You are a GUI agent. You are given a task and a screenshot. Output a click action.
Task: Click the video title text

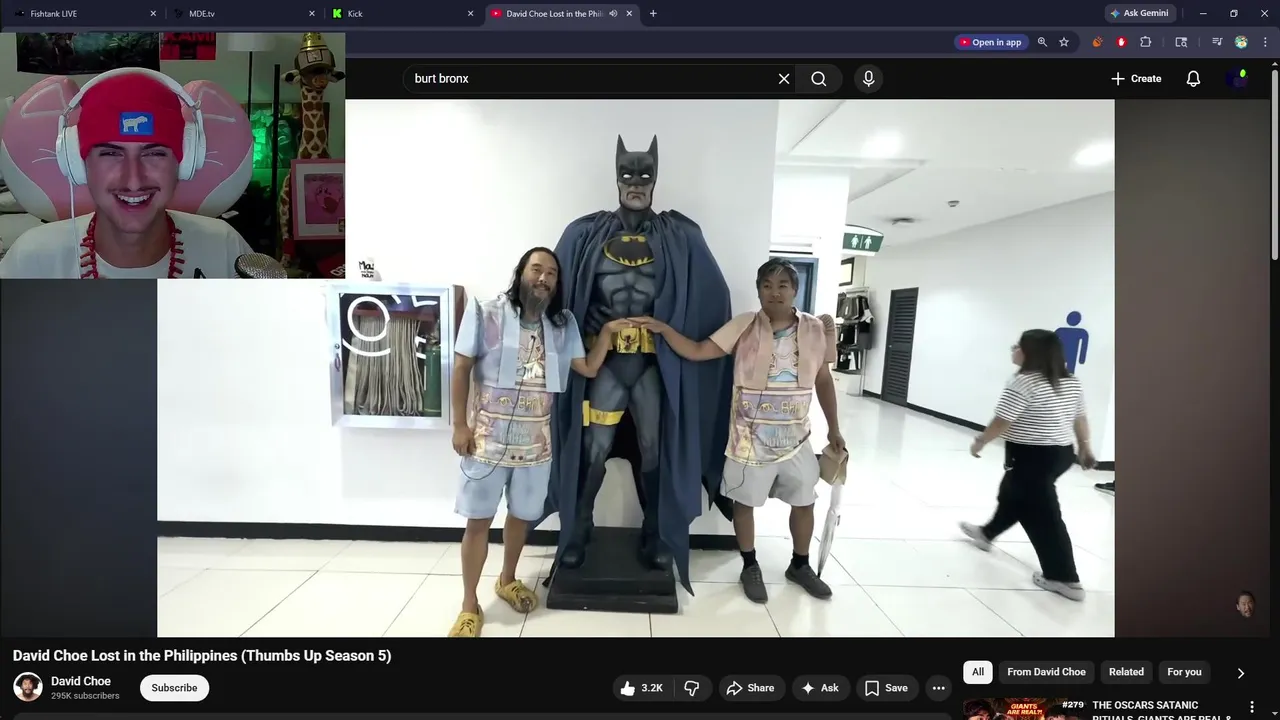202,656
